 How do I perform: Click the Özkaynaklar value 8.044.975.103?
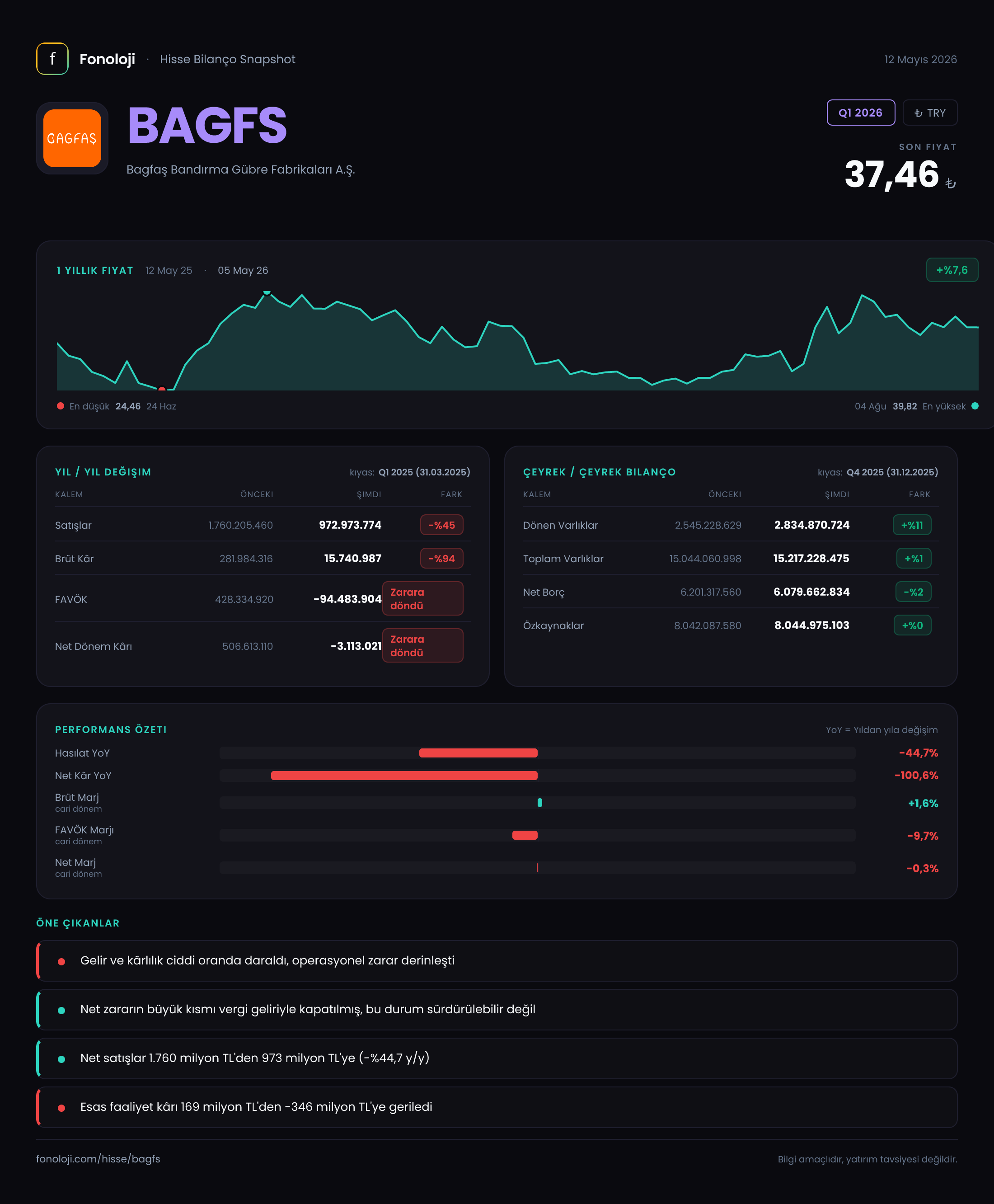(812, 626)
